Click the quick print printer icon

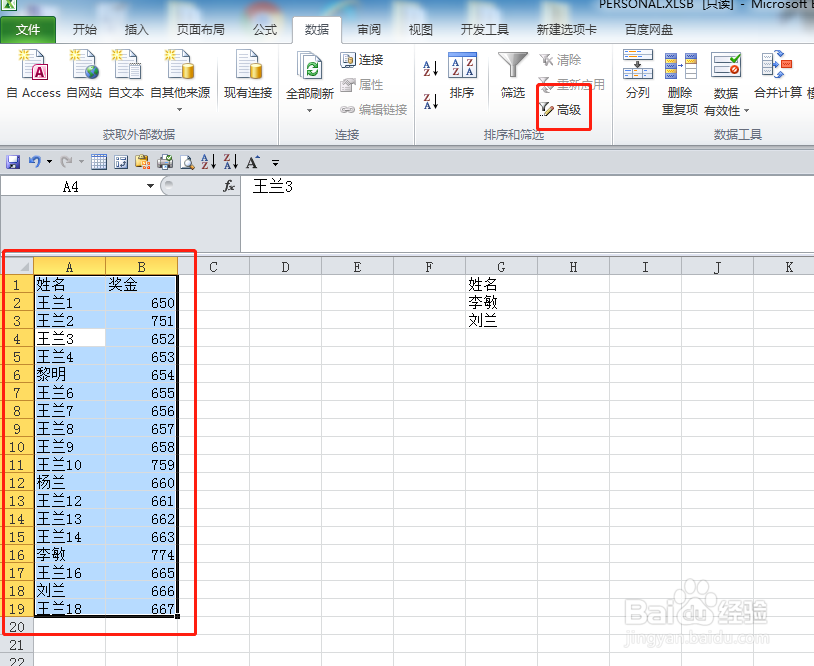[165, 162]
